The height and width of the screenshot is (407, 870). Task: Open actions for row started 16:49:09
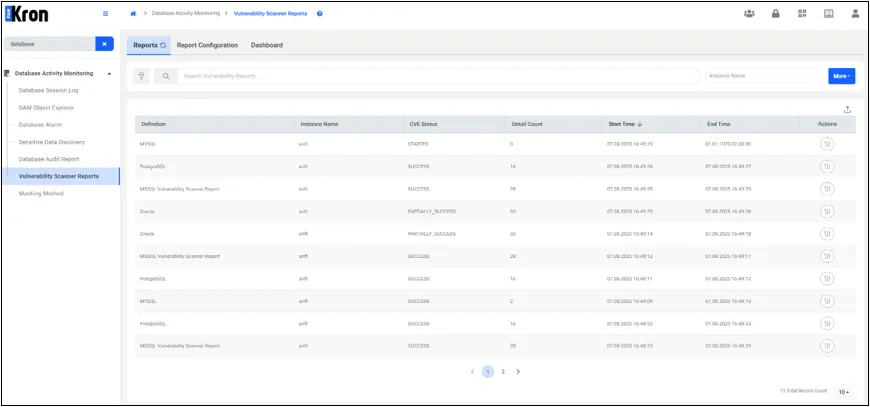click(x=827, y=301)
